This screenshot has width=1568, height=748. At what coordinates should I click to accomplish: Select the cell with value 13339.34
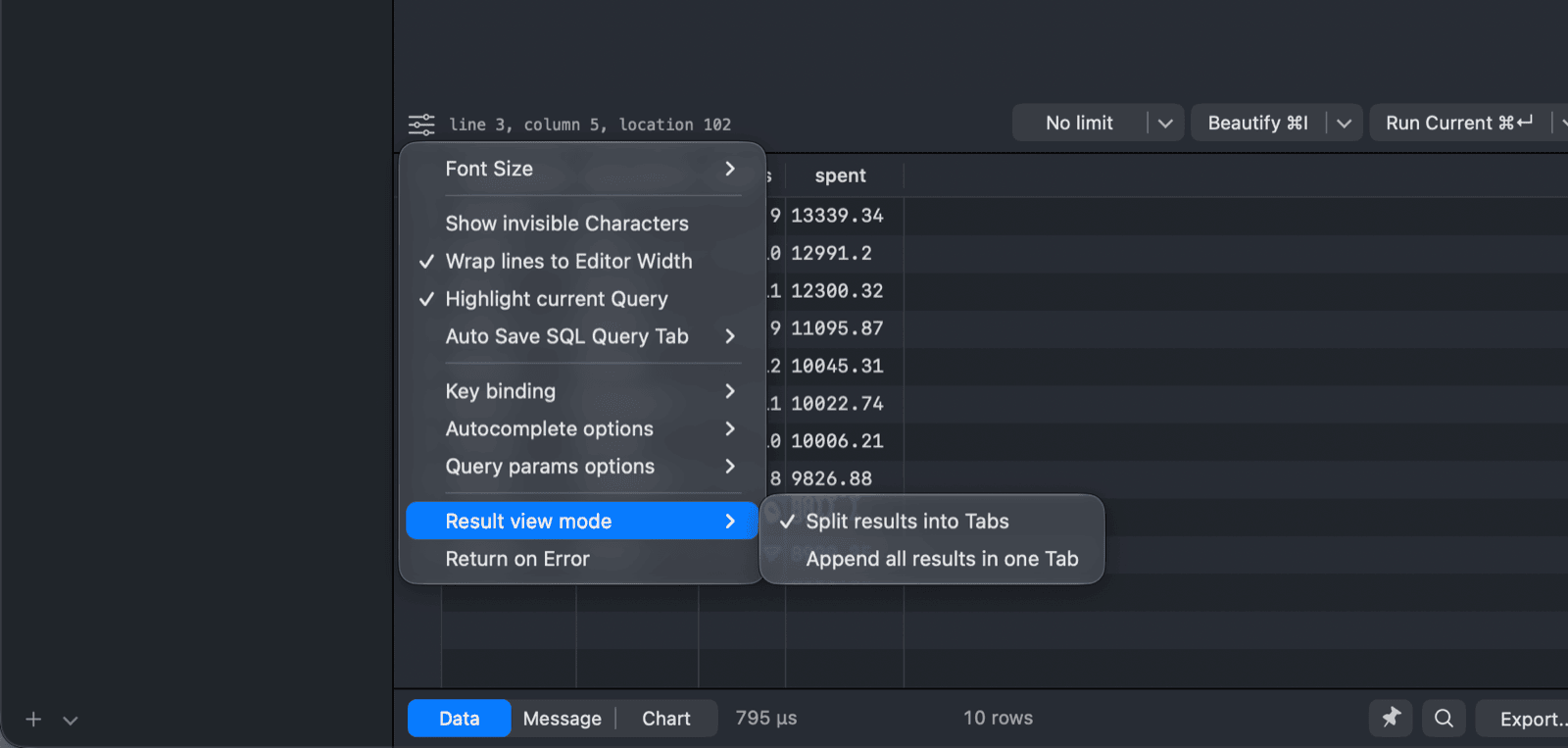point(844,216)
